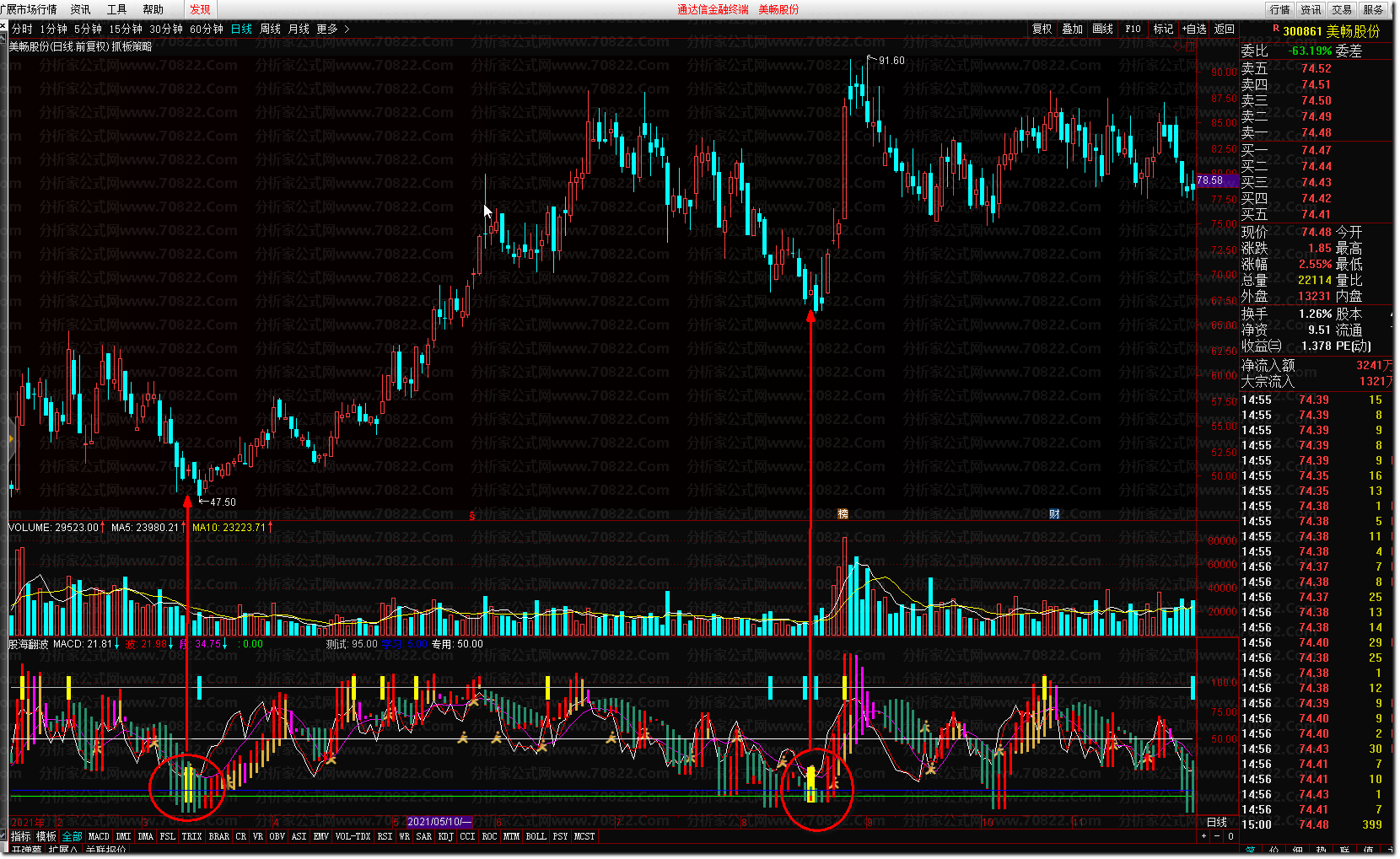The height and width of the screenshot is (859, 1400).
Task: Select the 全部 indicators tab
Action: 73,836
